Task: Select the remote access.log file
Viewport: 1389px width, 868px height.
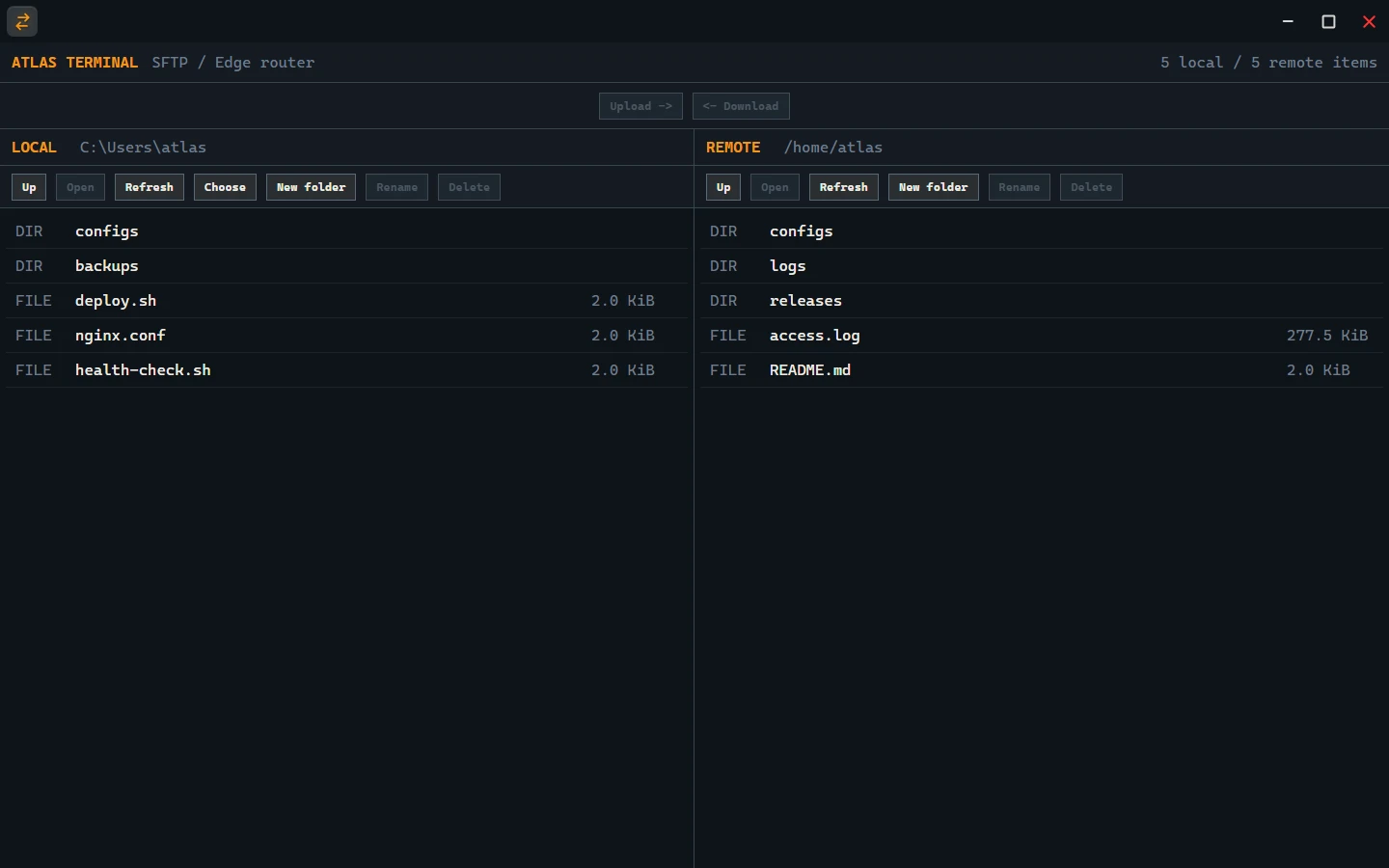Action: [x=1042, y=336]
